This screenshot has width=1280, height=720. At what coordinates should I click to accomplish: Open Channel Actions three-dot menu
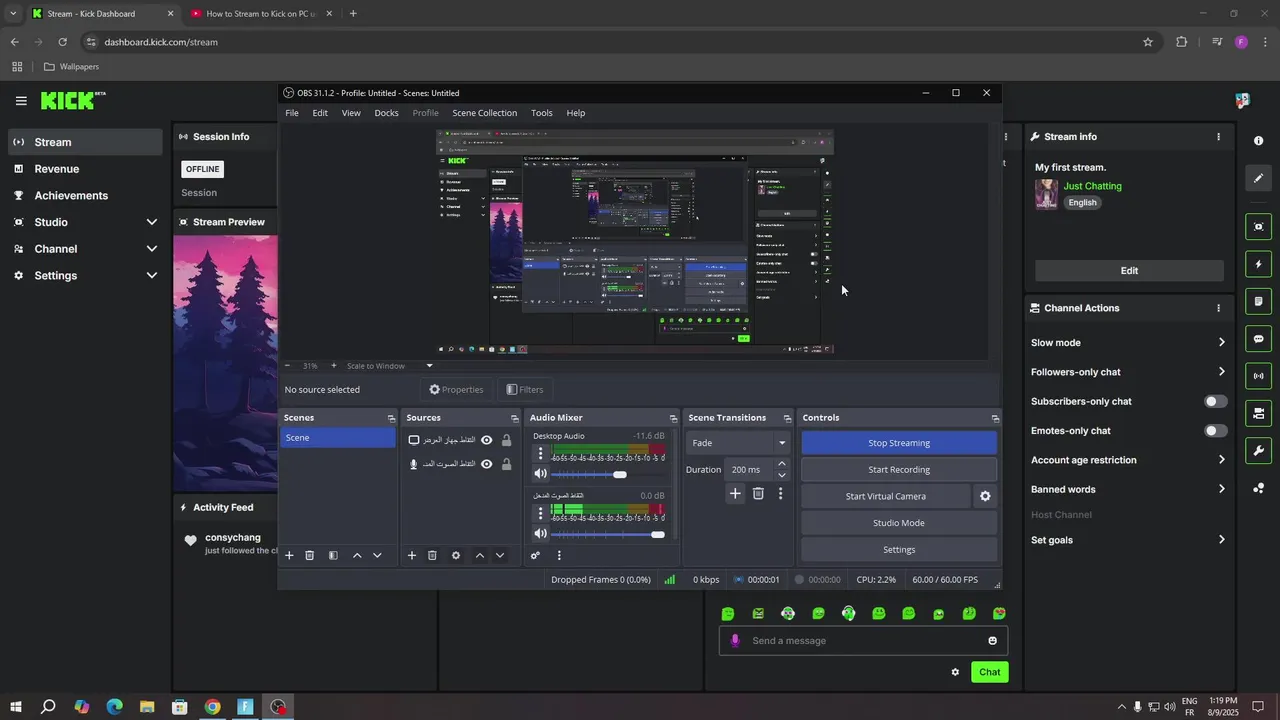coord(1218,308)
